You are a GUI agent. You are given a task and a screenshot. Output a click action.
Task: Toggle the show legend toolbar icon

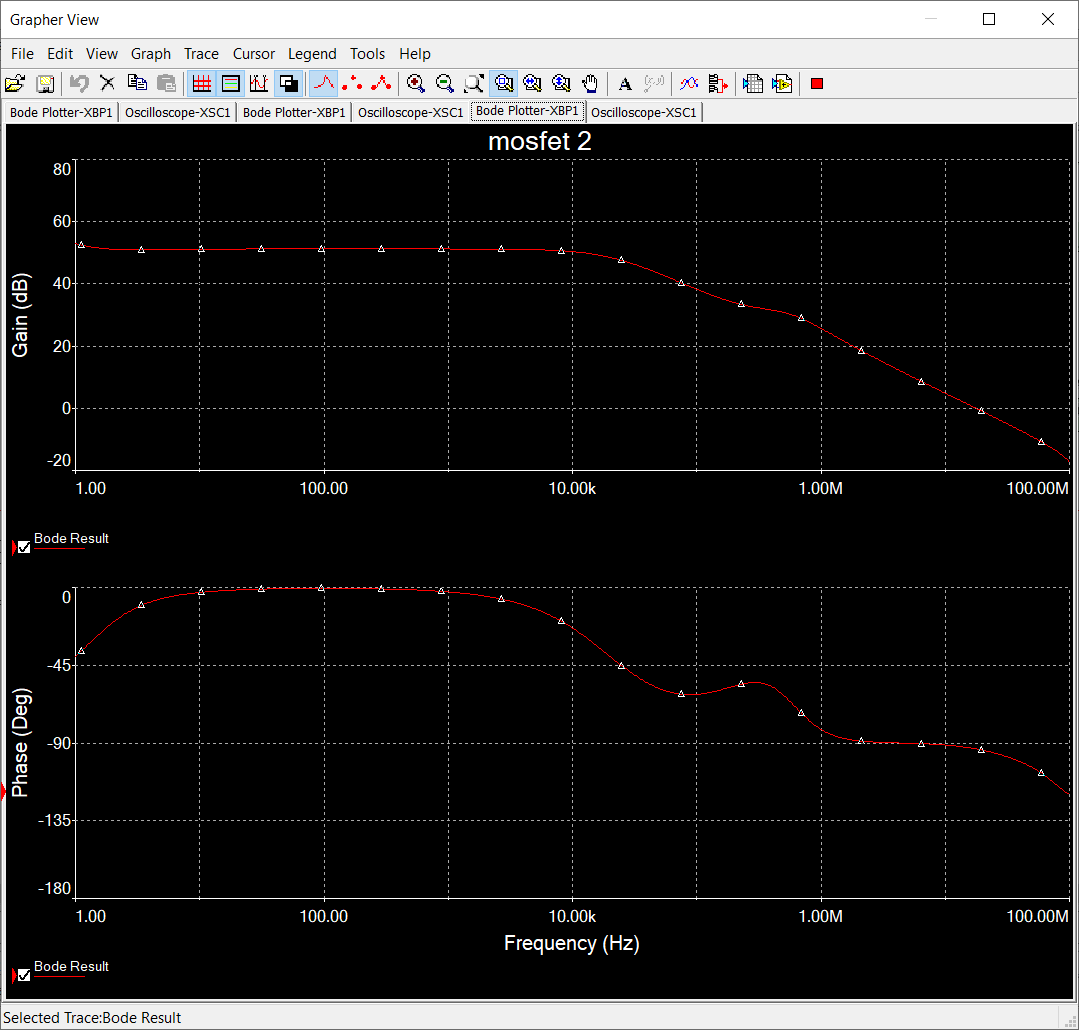231,84
